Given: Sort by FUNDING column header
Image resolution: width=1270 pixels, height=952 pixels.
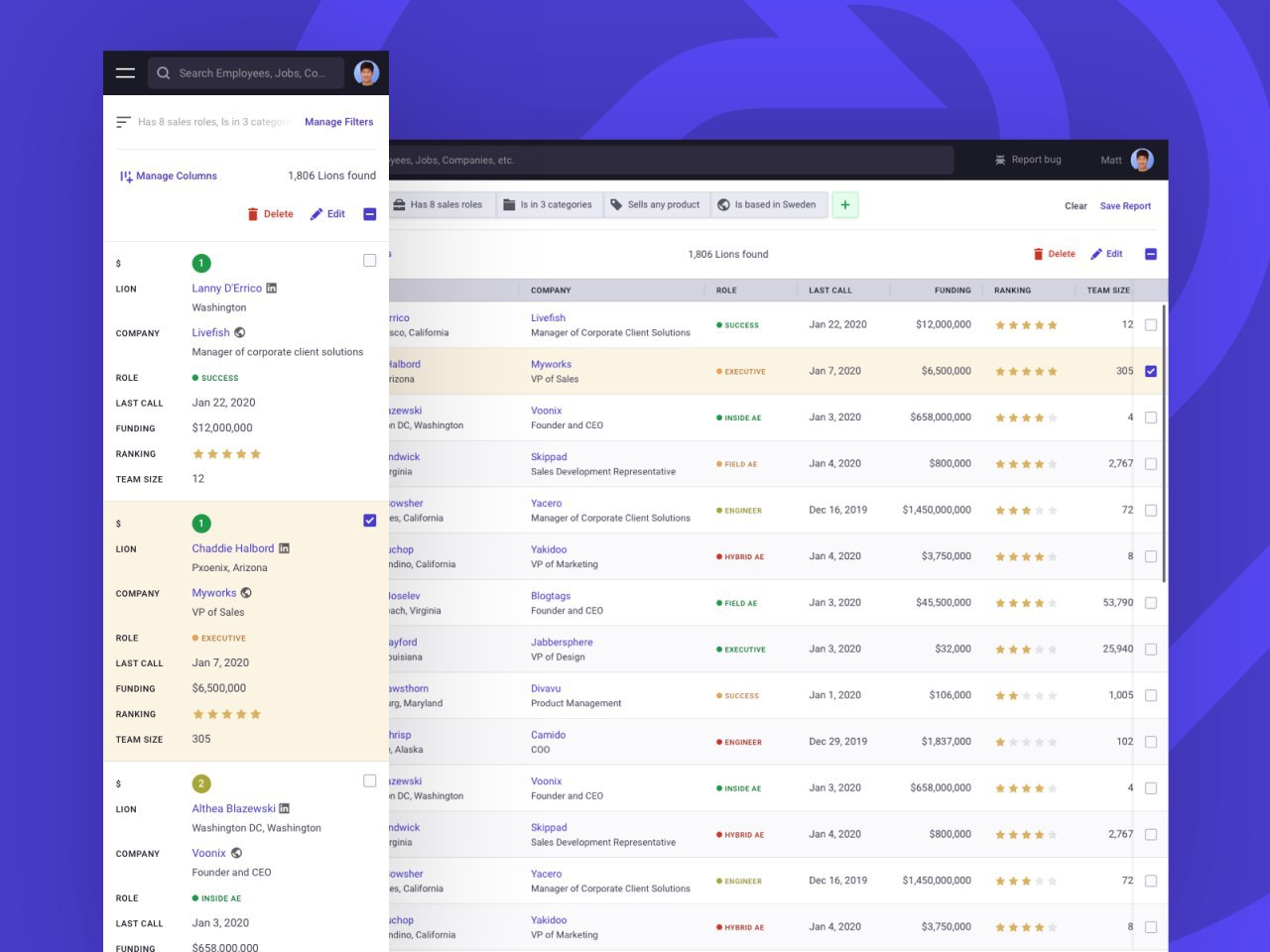Looking at the screenshot, I should [x=952, y=291].
